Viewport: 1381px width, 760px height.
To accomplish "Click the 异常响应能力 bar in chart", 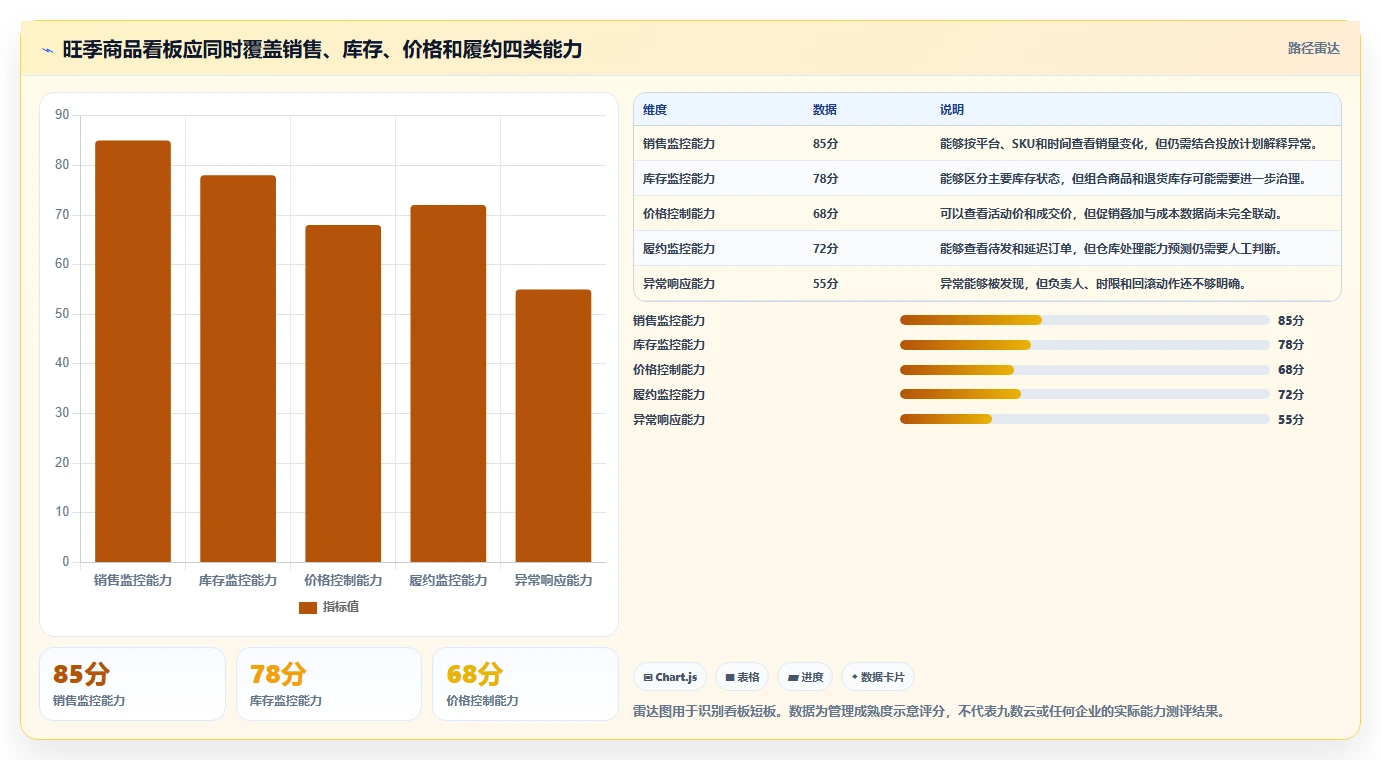I will [553, 426].
